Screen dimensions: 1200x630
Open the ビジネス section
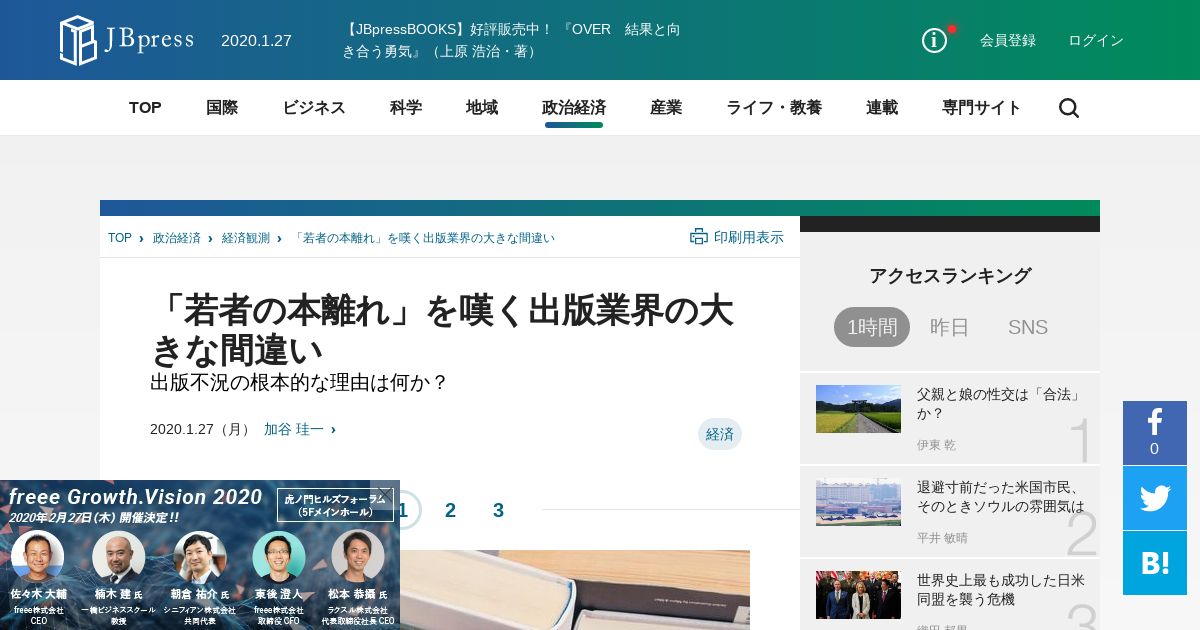point(314,108)
